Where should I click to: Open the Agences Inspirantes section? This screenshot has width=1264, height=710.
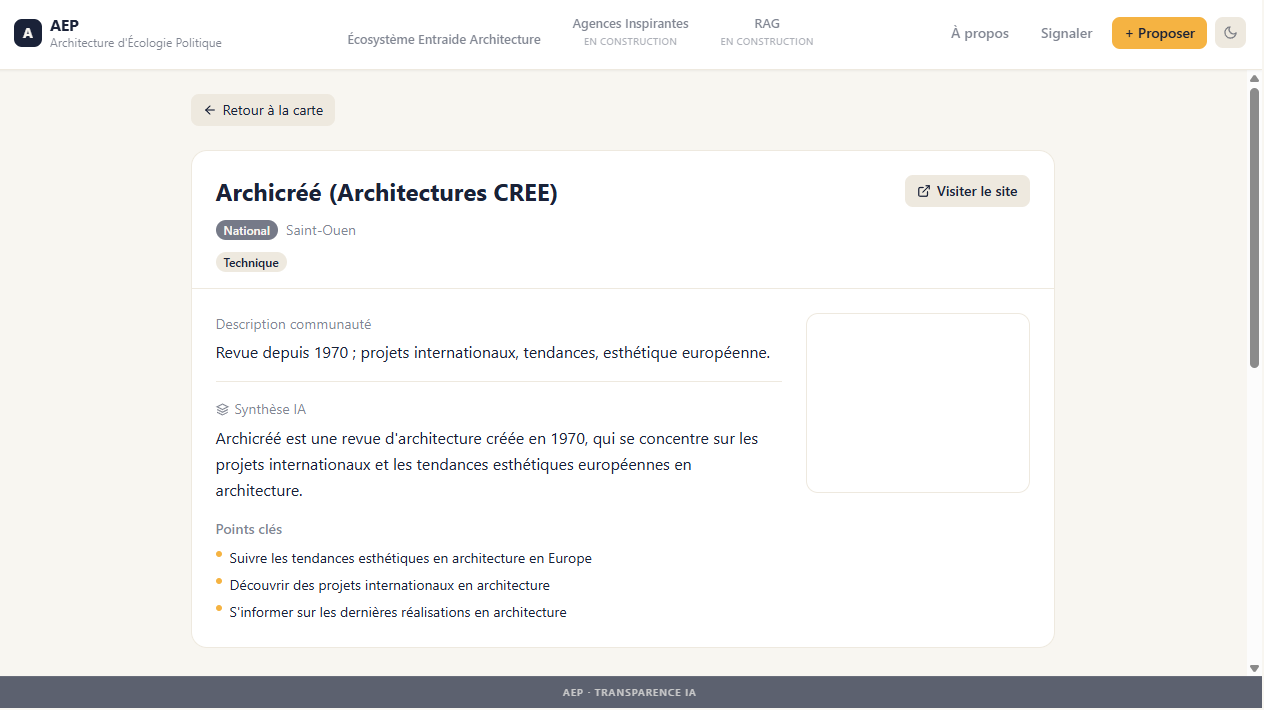629,31
